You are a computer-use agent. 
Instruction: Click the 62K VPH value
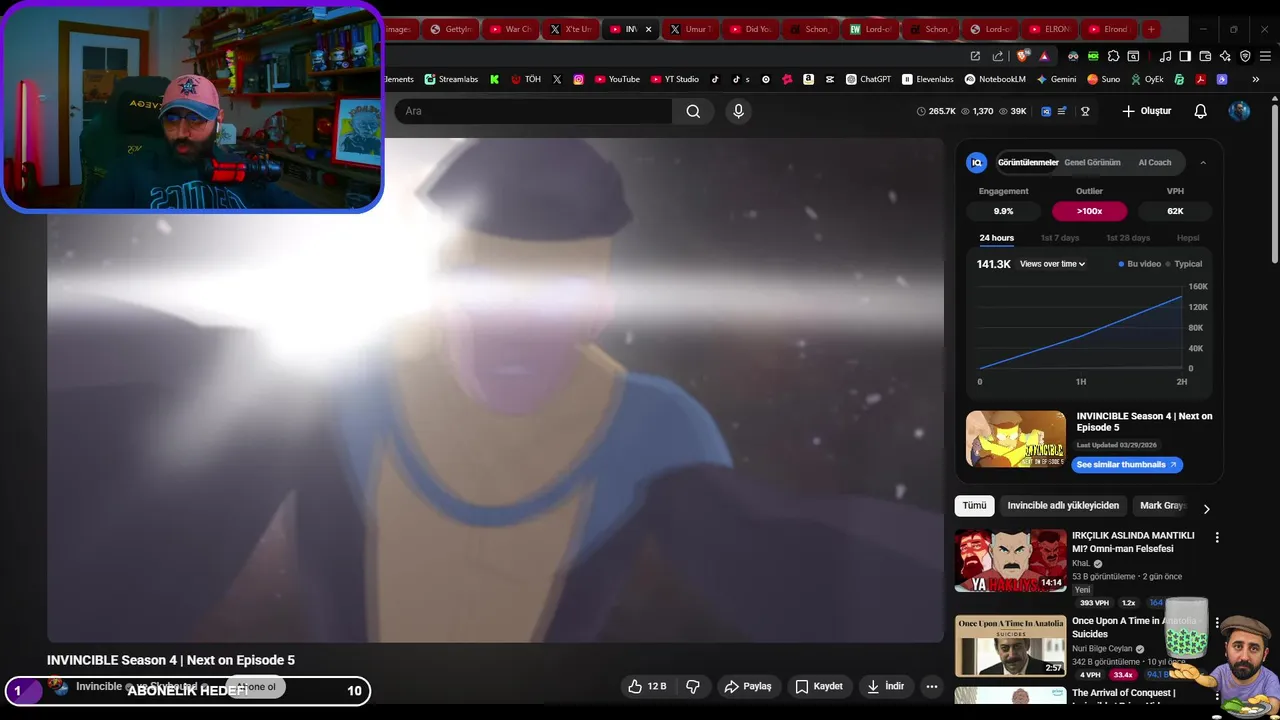(1175, 211)
